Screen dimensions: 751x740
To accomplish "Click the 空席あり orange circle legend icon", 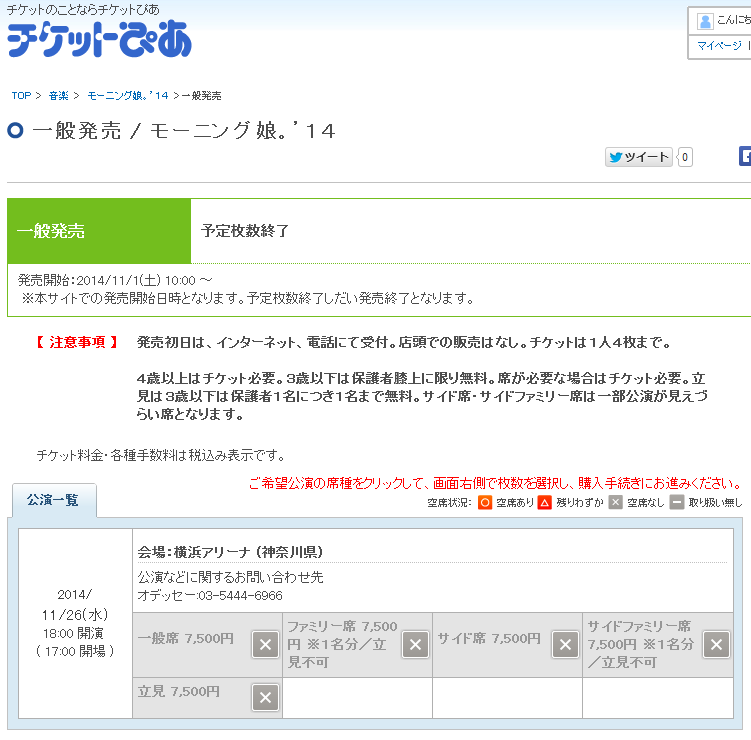I will point(485,502).
